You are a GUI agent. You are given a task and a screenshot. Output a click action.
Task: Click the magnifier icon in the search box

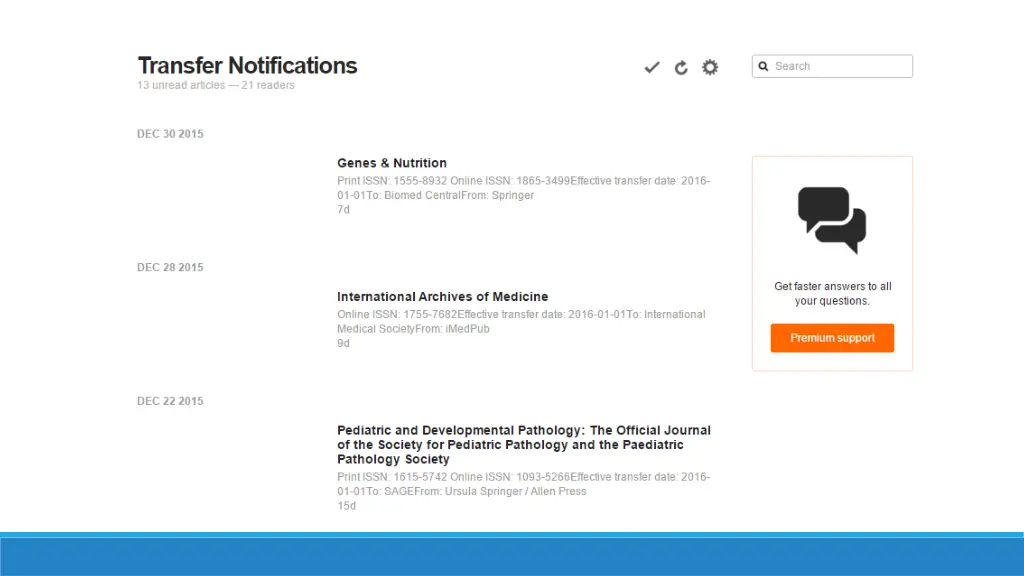point(763,67)
